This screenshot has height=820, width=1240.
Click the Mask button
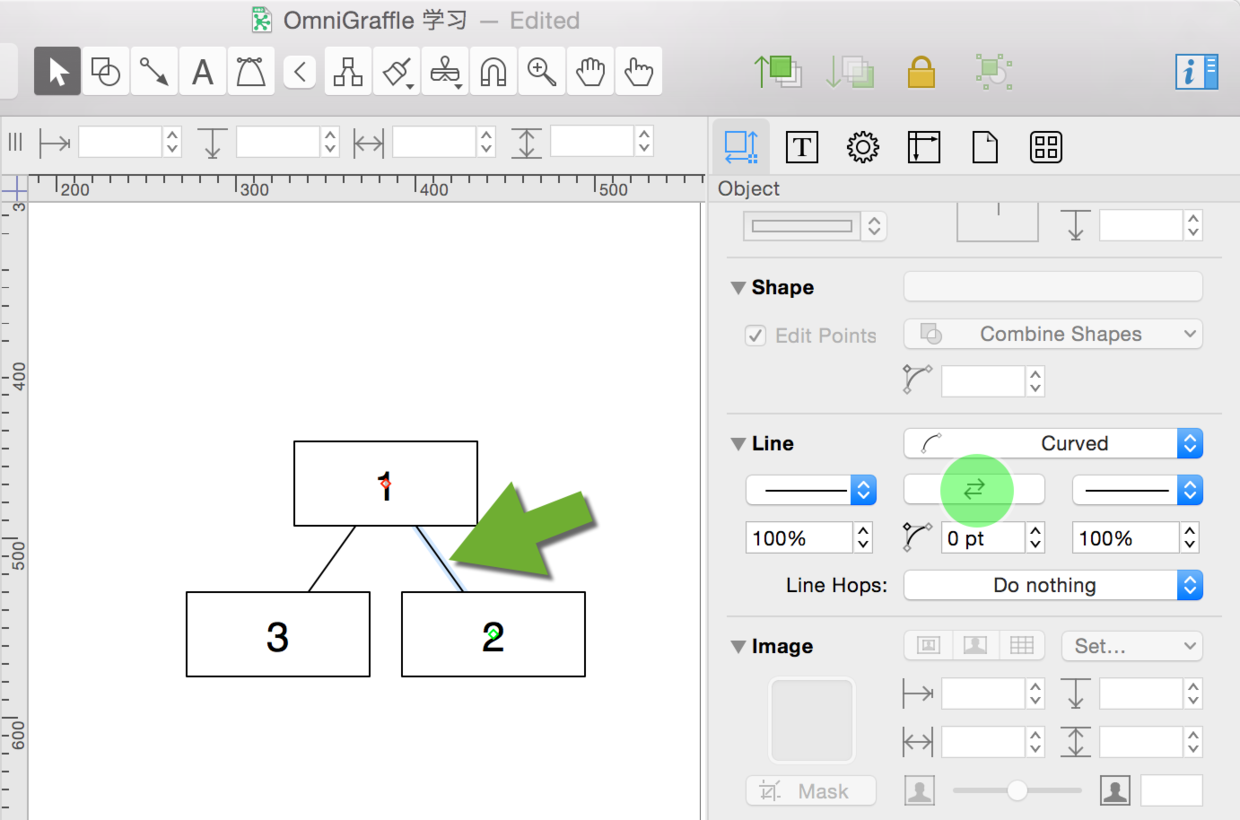click(811, 791)
